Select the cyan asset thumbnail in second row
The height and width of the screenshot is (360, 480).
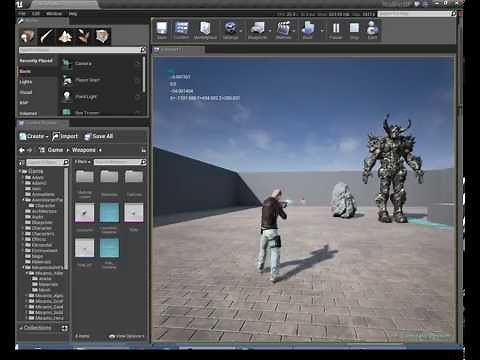click(x=109, y=212)
